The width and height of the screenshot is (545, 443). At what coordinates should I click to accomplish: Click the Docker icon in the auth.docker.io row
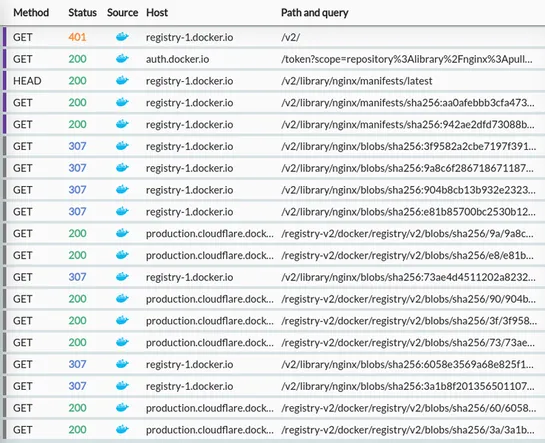click(122, 58)
